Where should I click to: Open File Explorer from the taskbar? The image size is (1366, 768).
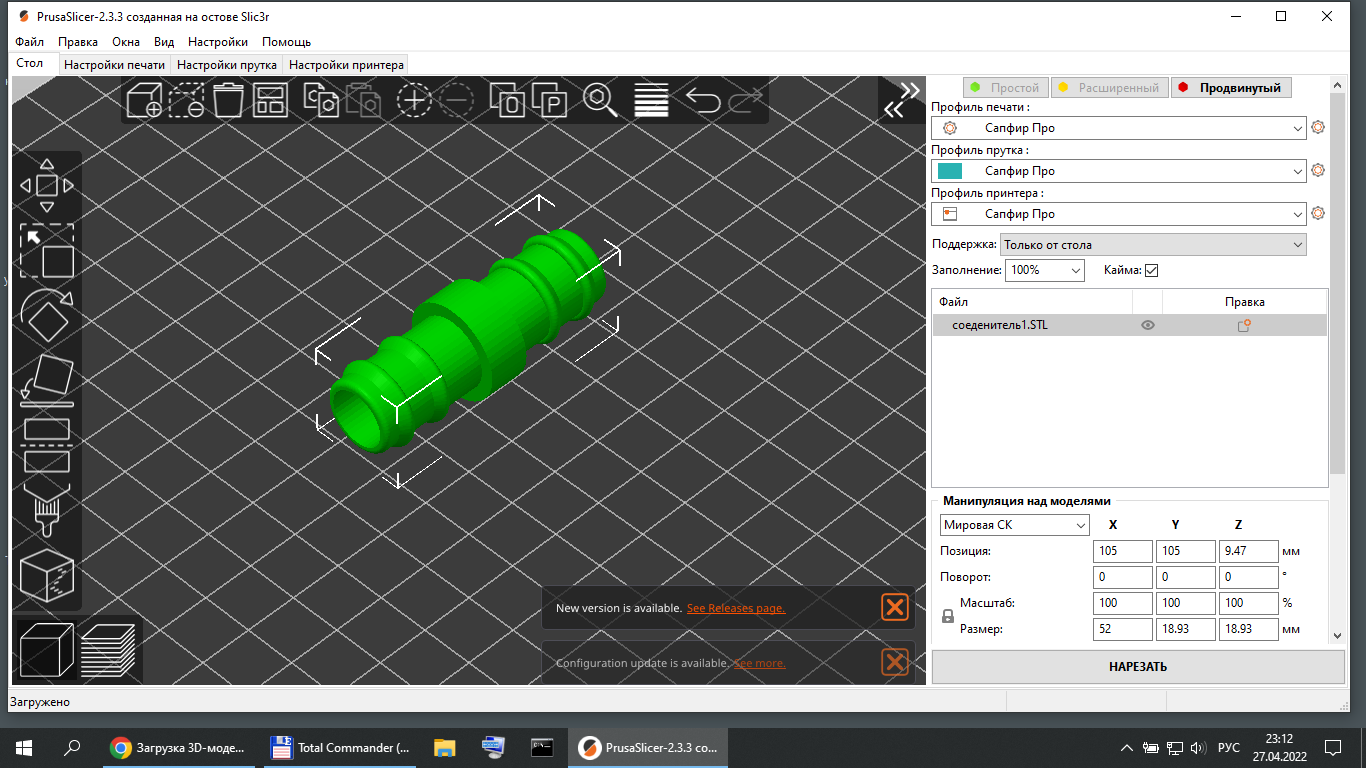click(445, 748)
